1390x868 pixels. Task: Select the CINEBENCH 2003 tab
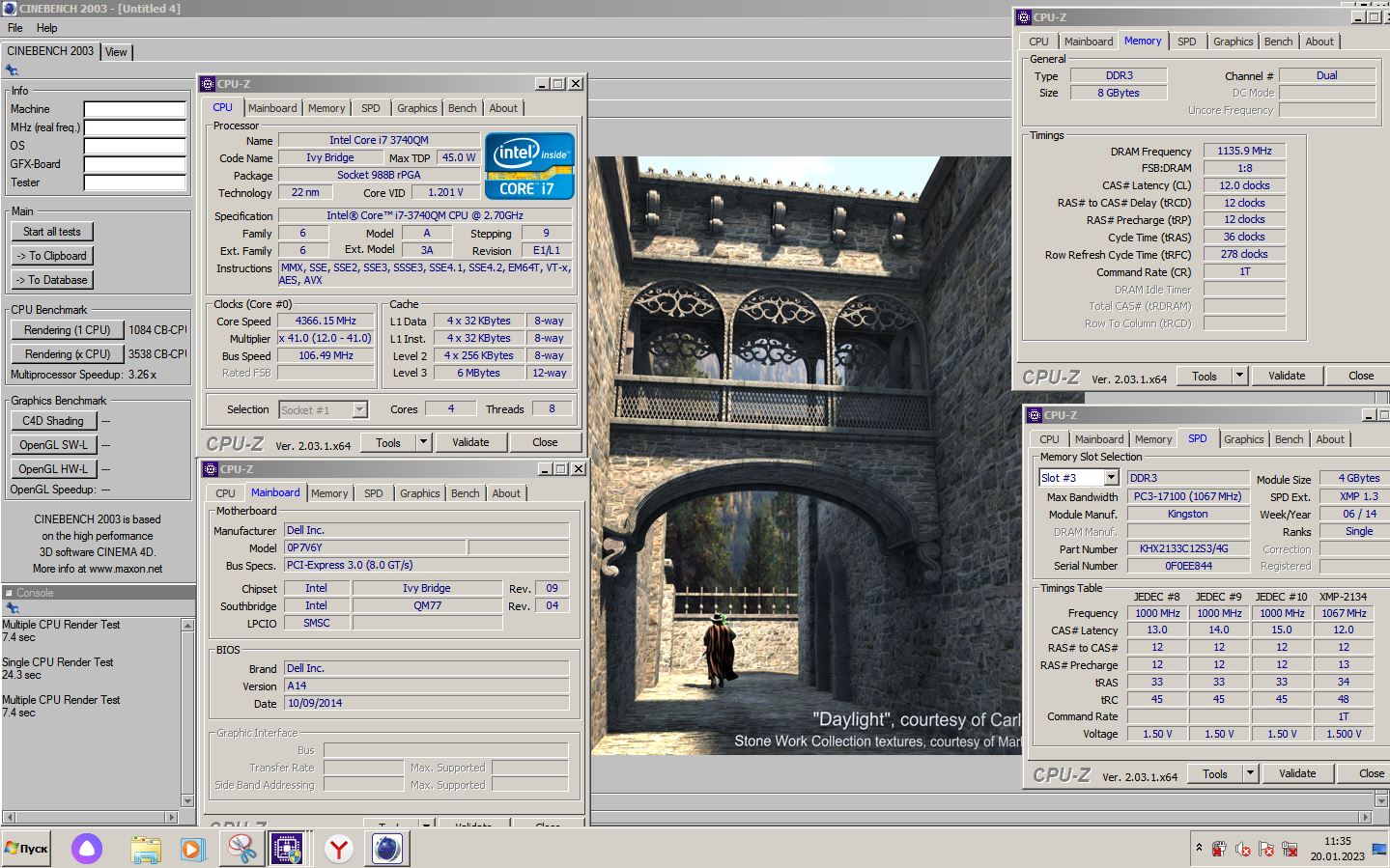50,51
